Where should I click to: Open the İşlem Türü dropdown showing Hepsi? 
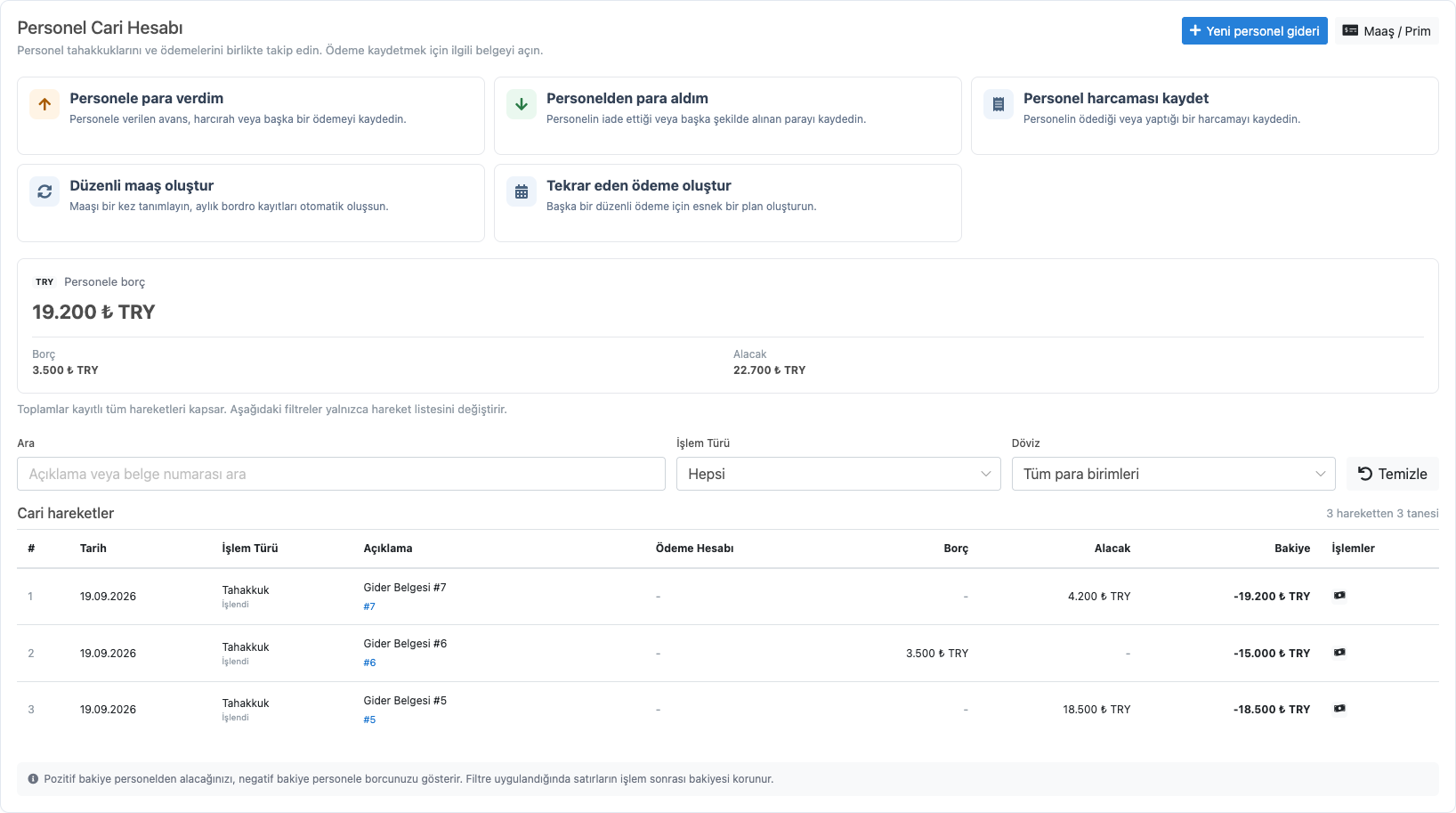838,474
